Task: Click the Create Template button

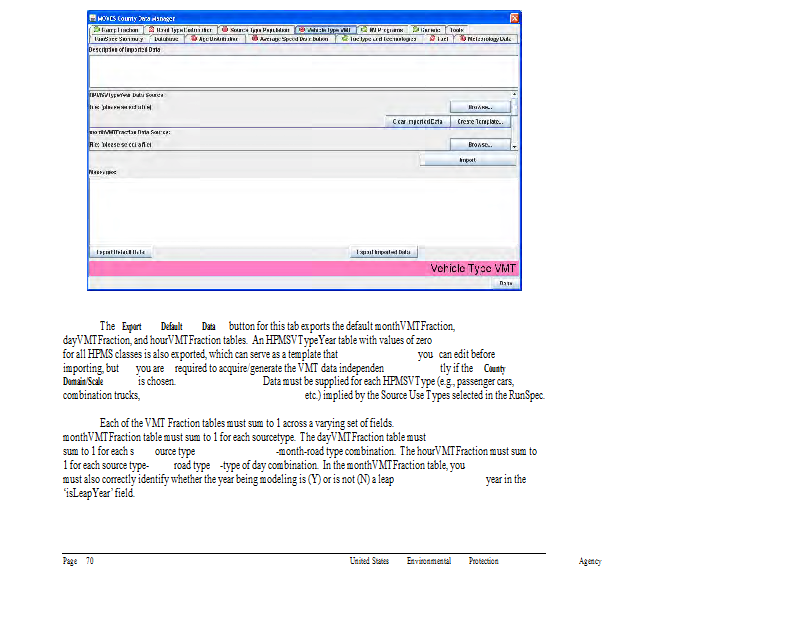Action: [481, 121]
